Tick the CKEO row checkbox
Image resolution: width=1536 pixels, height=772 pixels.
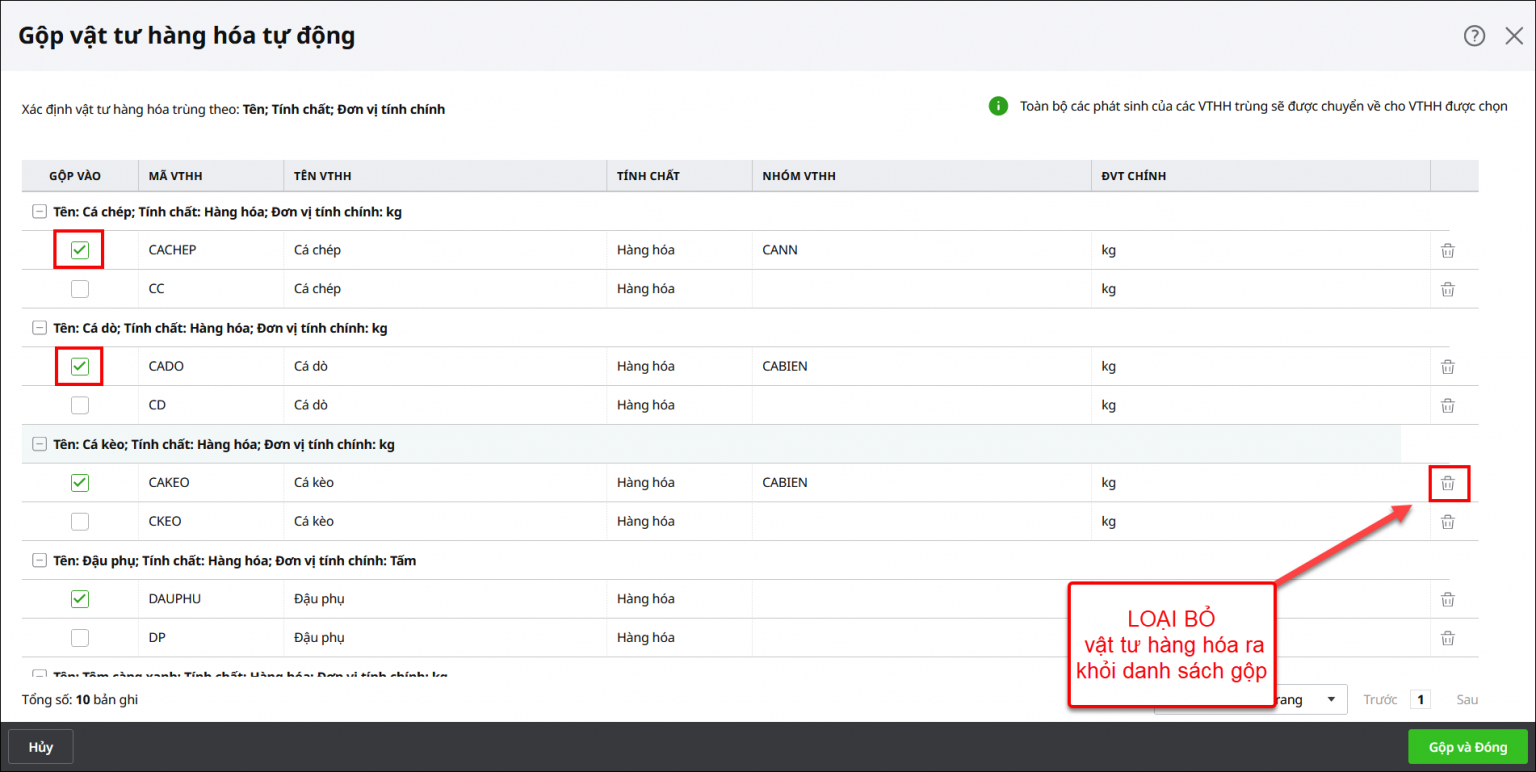(80, 521)
